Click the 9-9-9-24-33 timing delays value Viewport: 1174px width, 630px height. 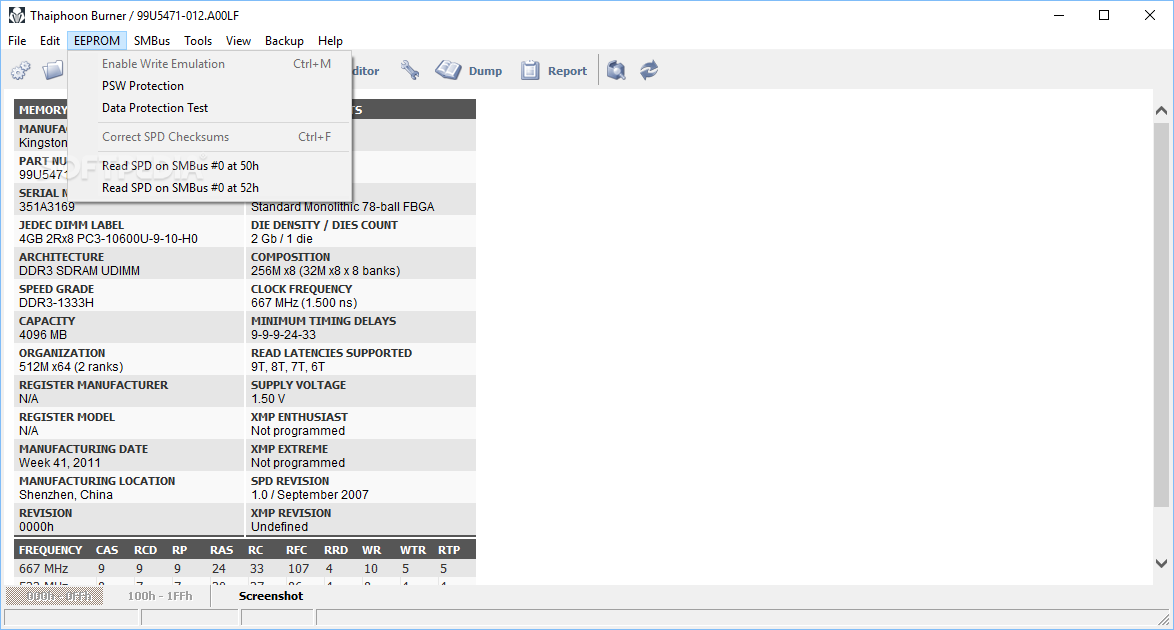tap(284, 335)
